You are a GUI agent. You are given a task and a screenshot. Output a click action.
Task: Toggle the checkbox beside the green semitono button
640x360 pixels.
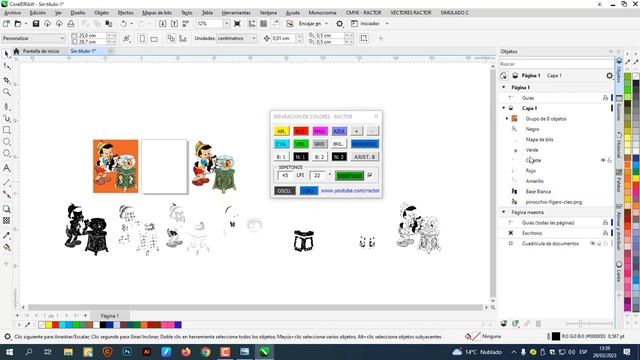(x=370, y=175)
